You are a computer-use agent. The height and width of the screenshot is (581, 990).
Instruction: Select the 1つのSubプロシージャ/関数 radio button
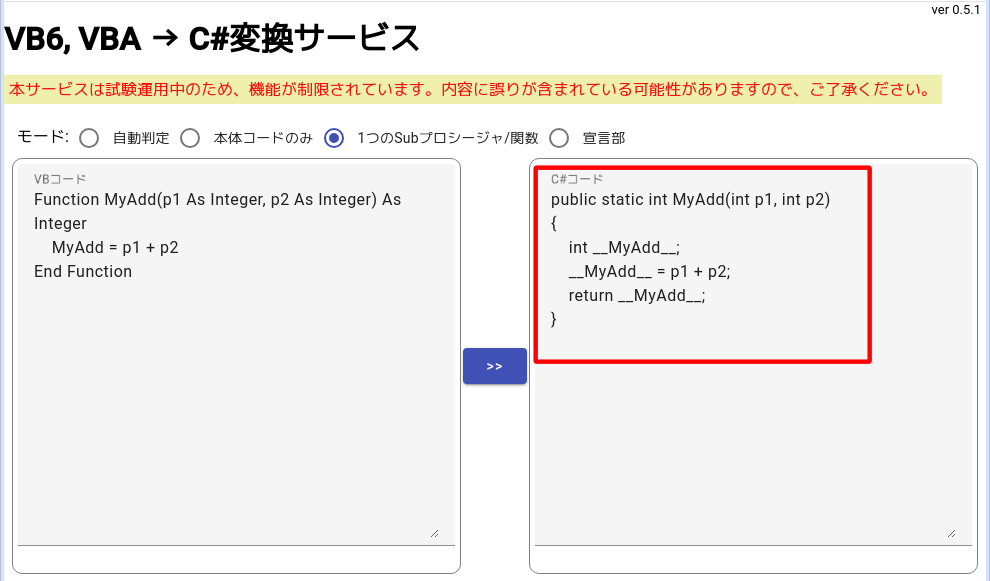pyautogui.click(x=334, y=138)
